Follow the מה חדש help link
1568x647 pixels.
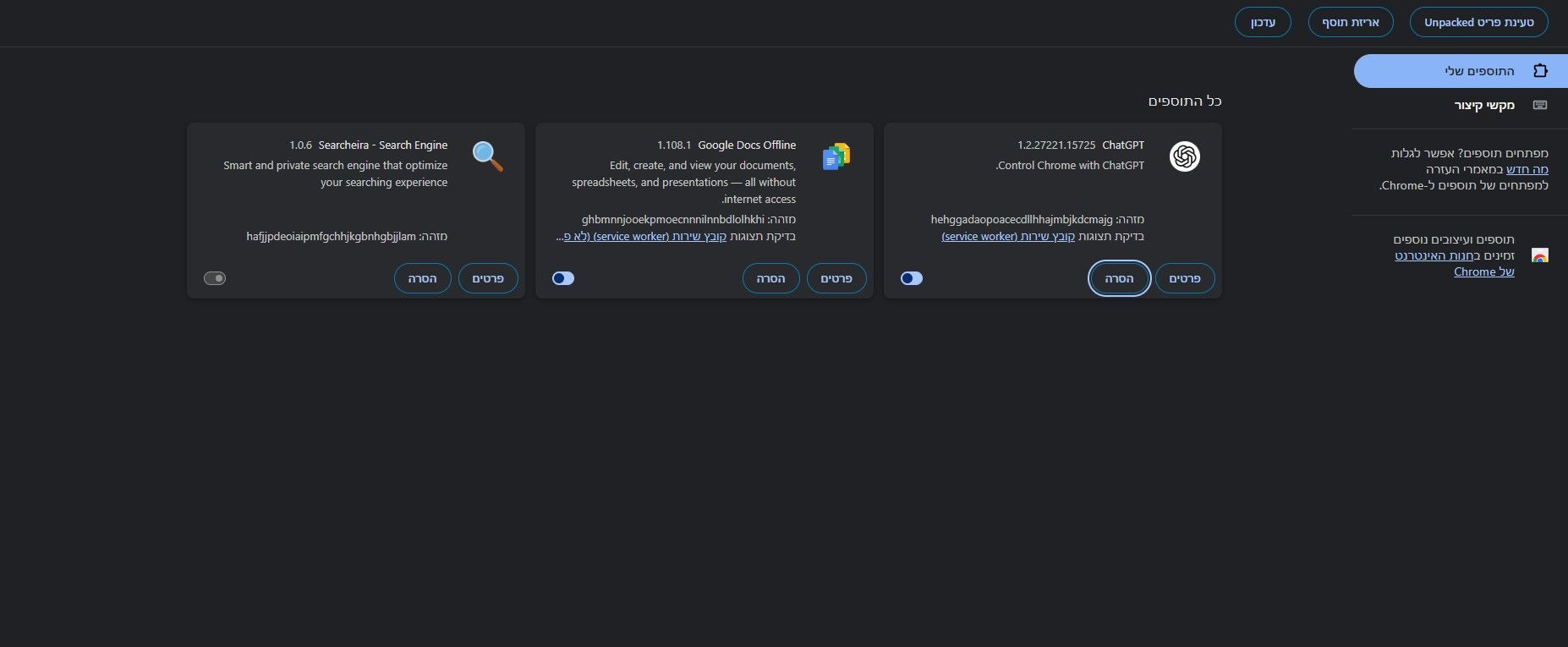point(1527,169)
